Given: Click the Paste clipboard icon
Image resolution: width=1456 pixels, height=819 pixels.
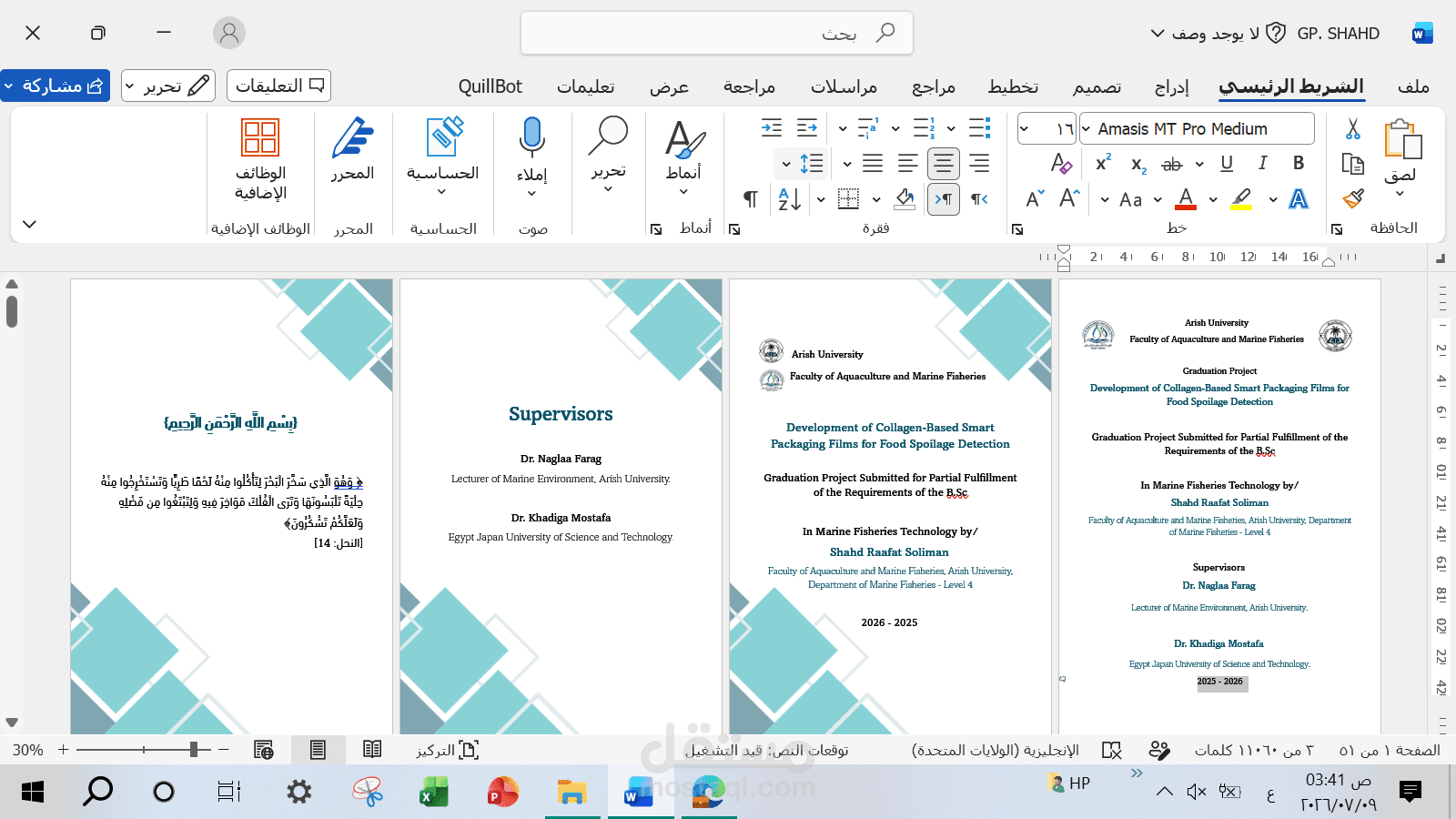Looking at the screenshot, I should coord(1401,141).
